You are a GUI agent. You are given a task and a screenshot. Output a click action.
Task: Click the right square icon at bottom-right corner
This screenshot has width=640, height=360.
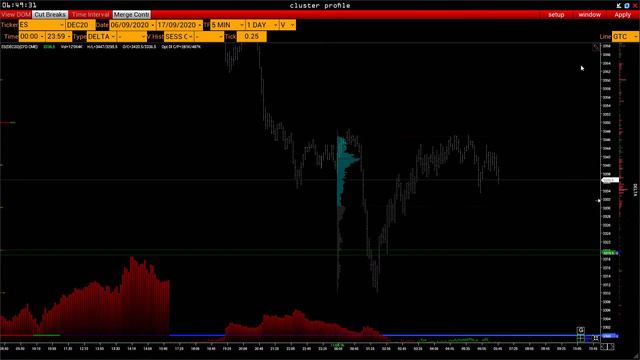611,347
